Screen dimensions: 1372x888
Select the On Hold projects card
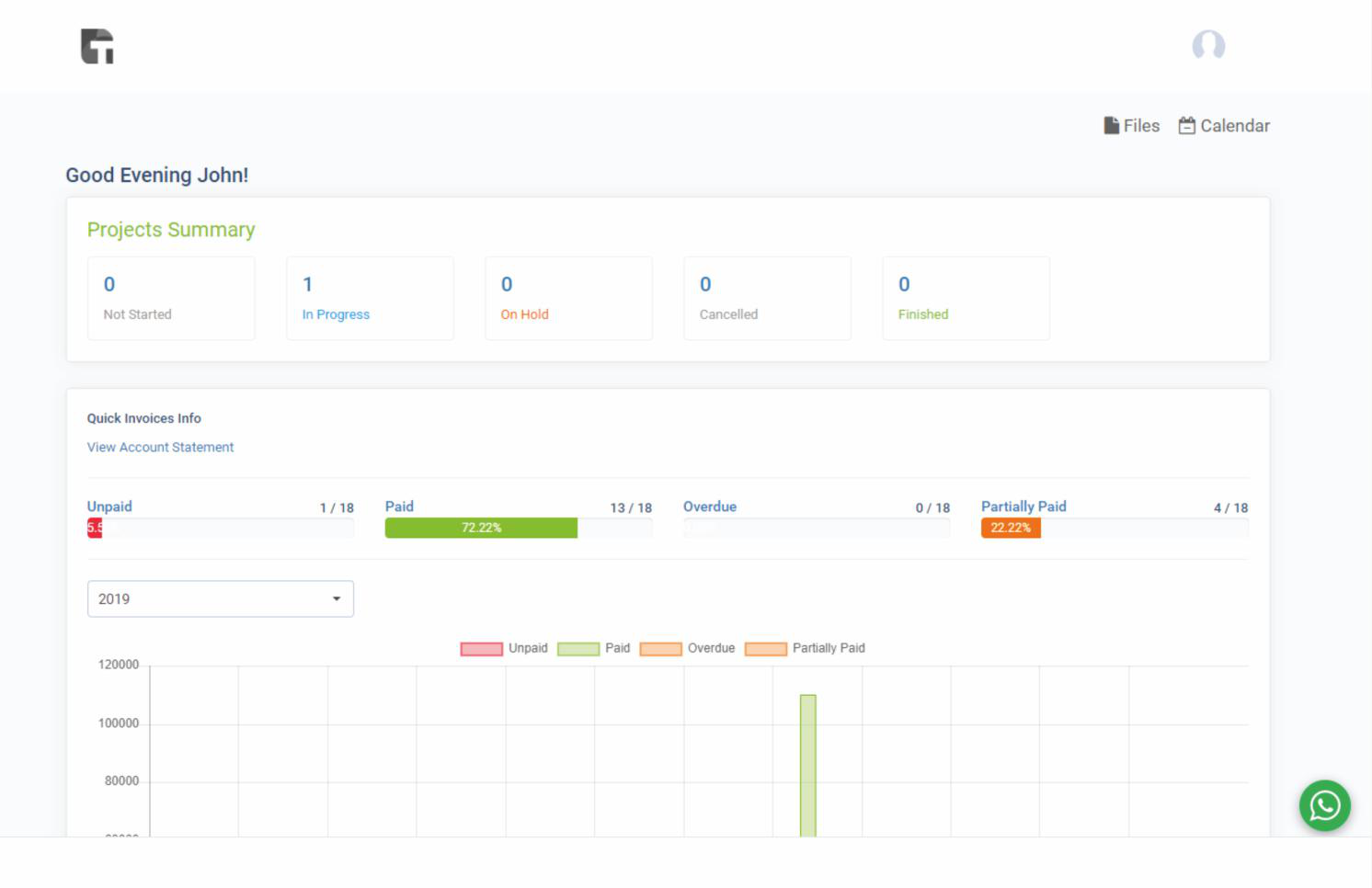point(568,299)
